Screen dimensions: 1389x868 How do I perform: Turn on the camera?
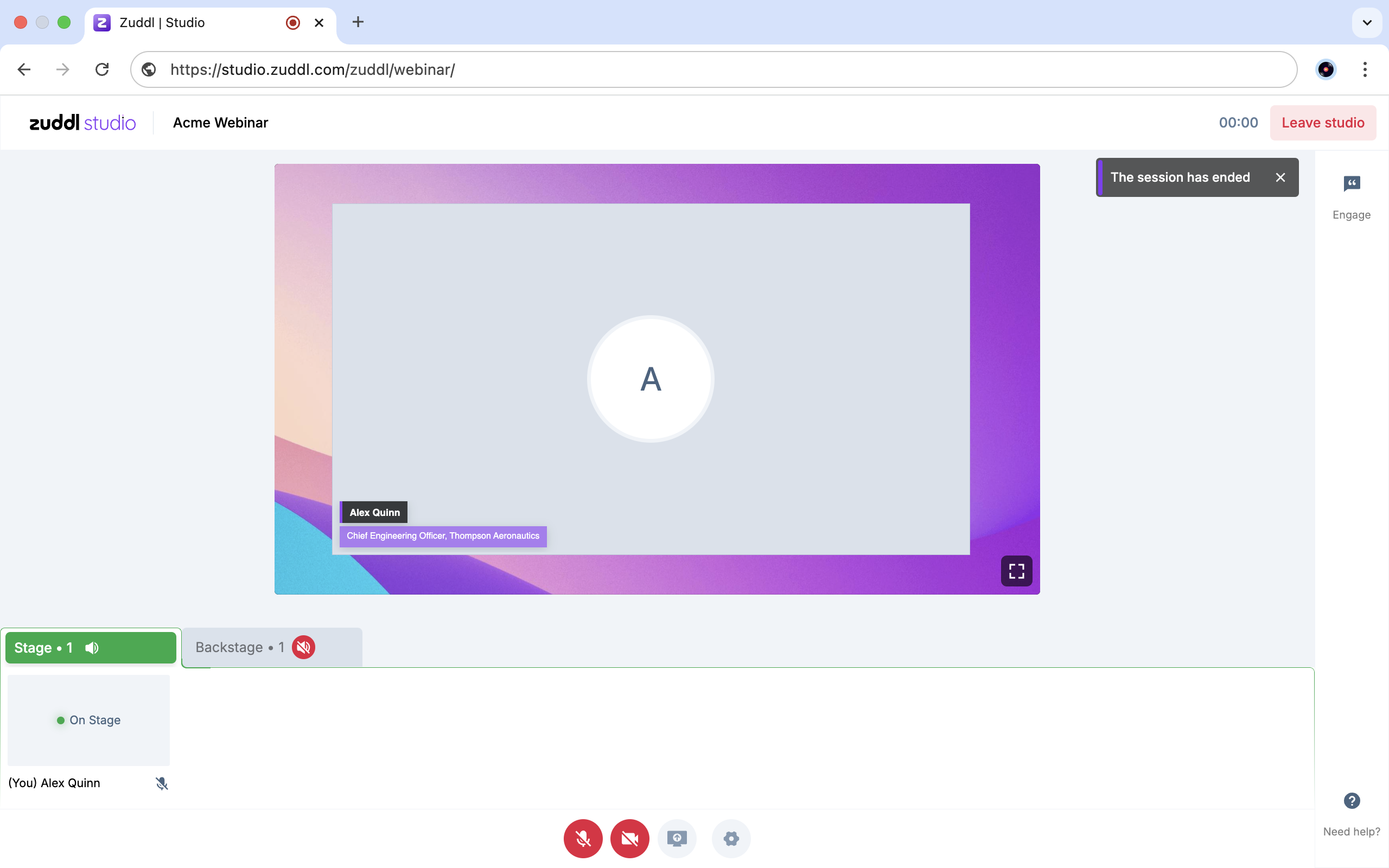pos(629,838)
